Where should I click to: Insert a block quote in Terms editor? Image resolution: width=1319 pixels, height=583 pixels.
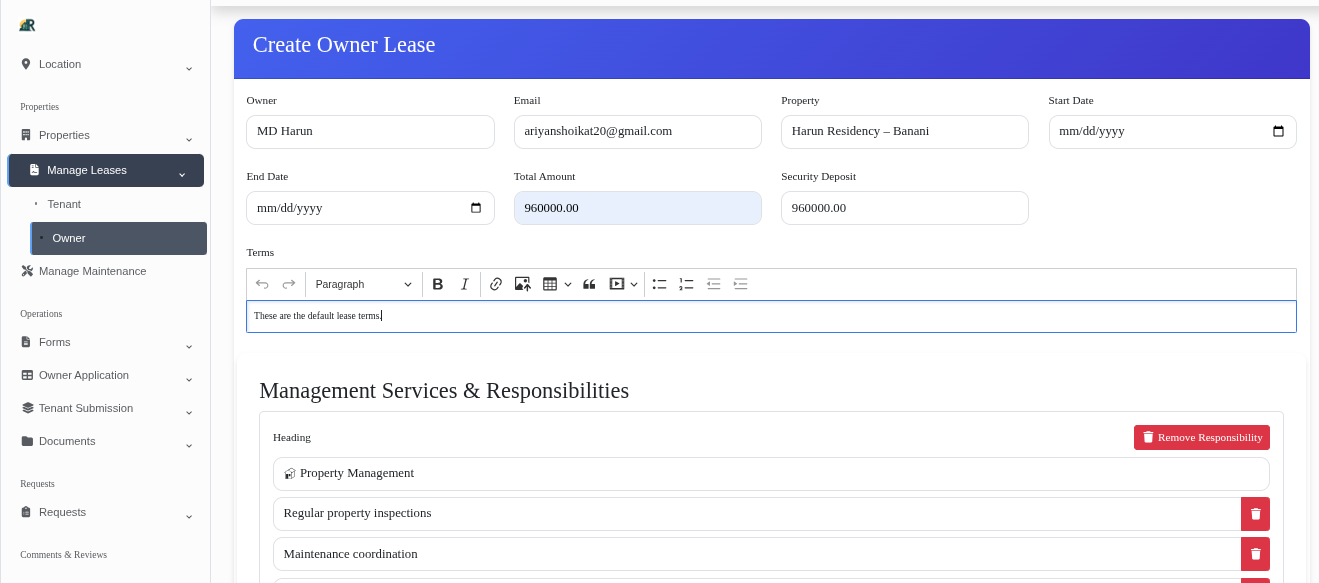coord(589,285)
